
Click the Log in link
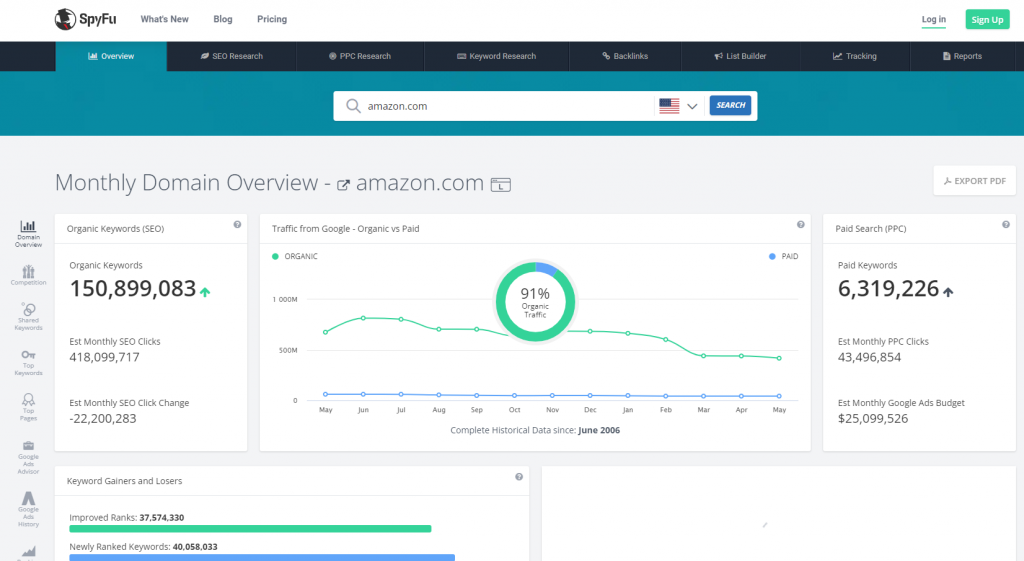click(x=933, y=20)
